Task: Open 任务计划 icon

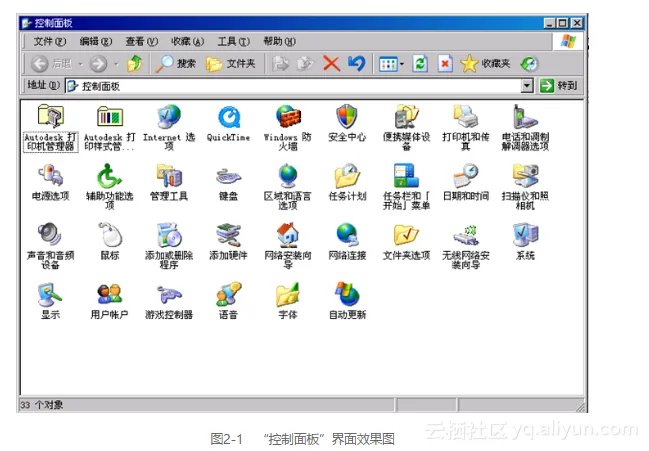Action: coord(347,175)
